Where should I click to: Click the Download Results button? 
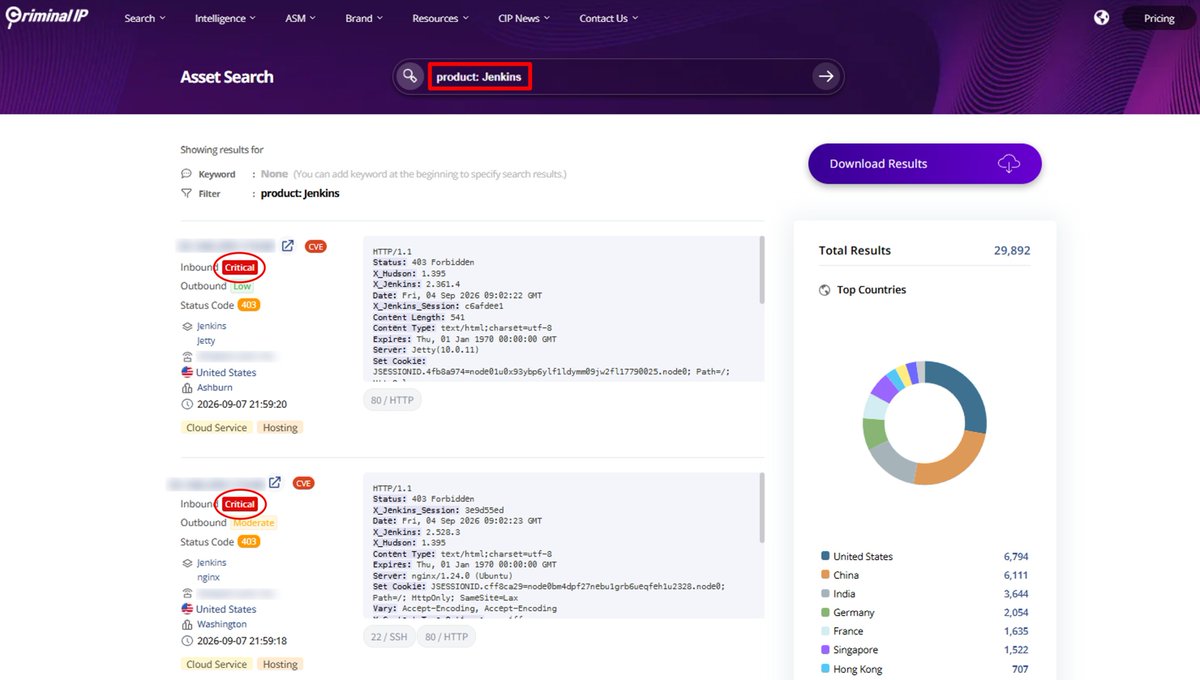[x=925, y=164]
